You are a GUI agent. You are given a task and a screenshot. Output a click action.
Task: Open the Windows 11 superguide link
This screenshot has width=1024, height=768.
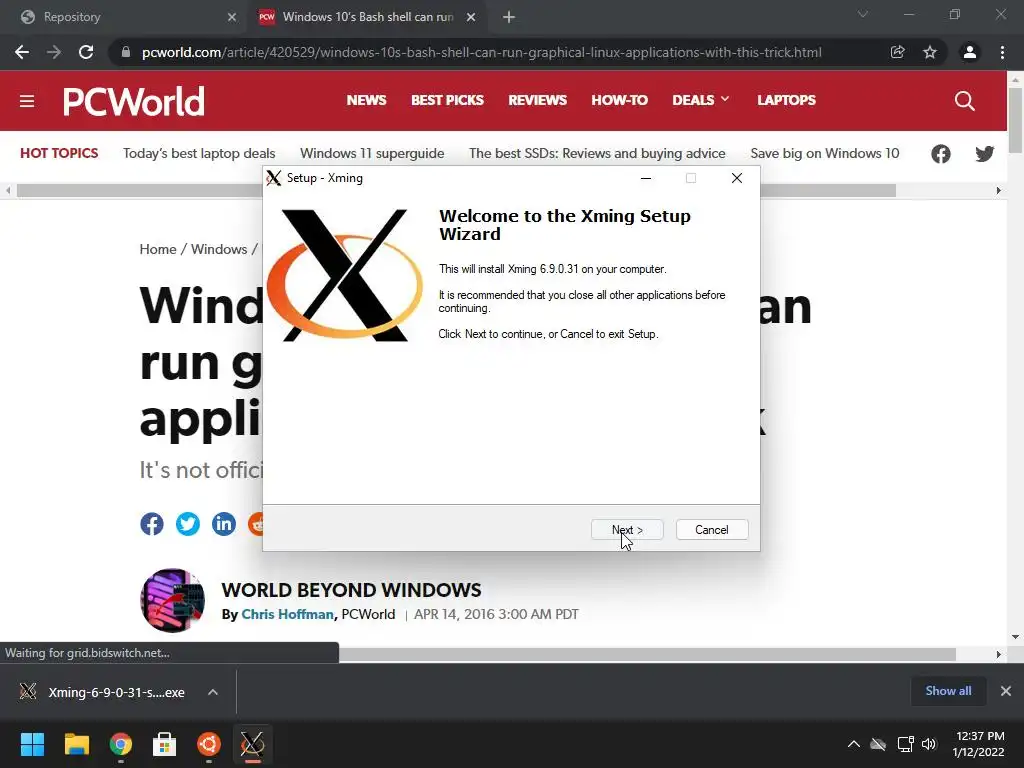372,153
